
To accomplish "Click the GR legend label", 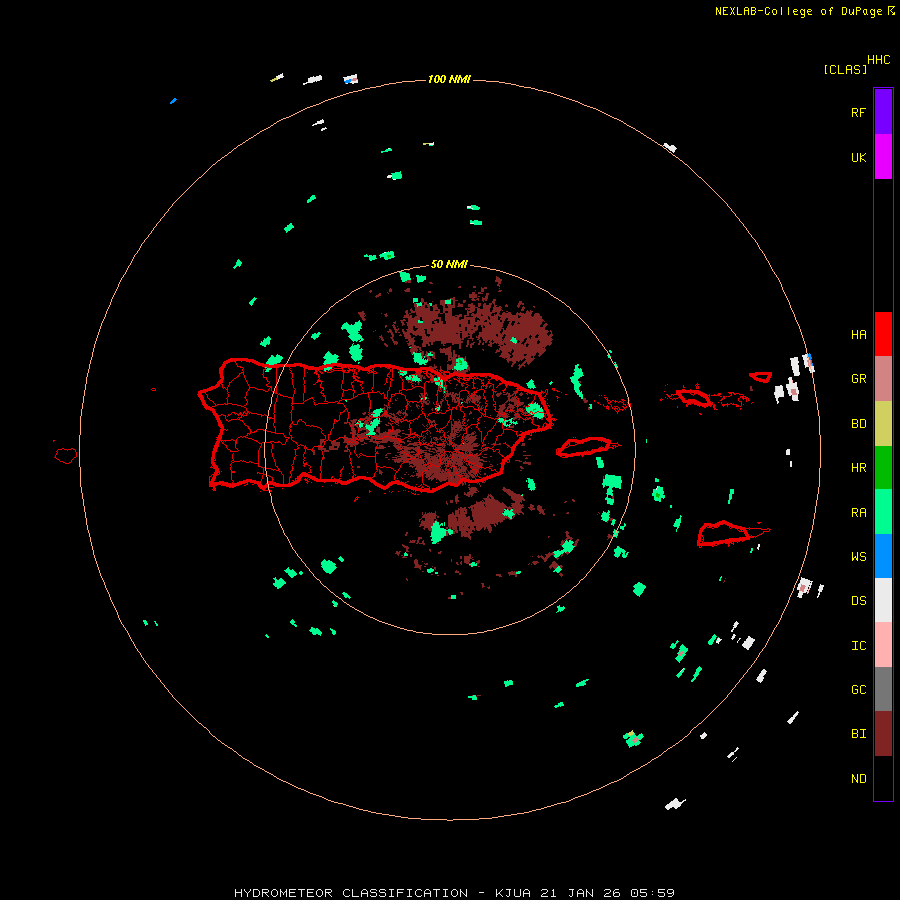I will point(858,379).
